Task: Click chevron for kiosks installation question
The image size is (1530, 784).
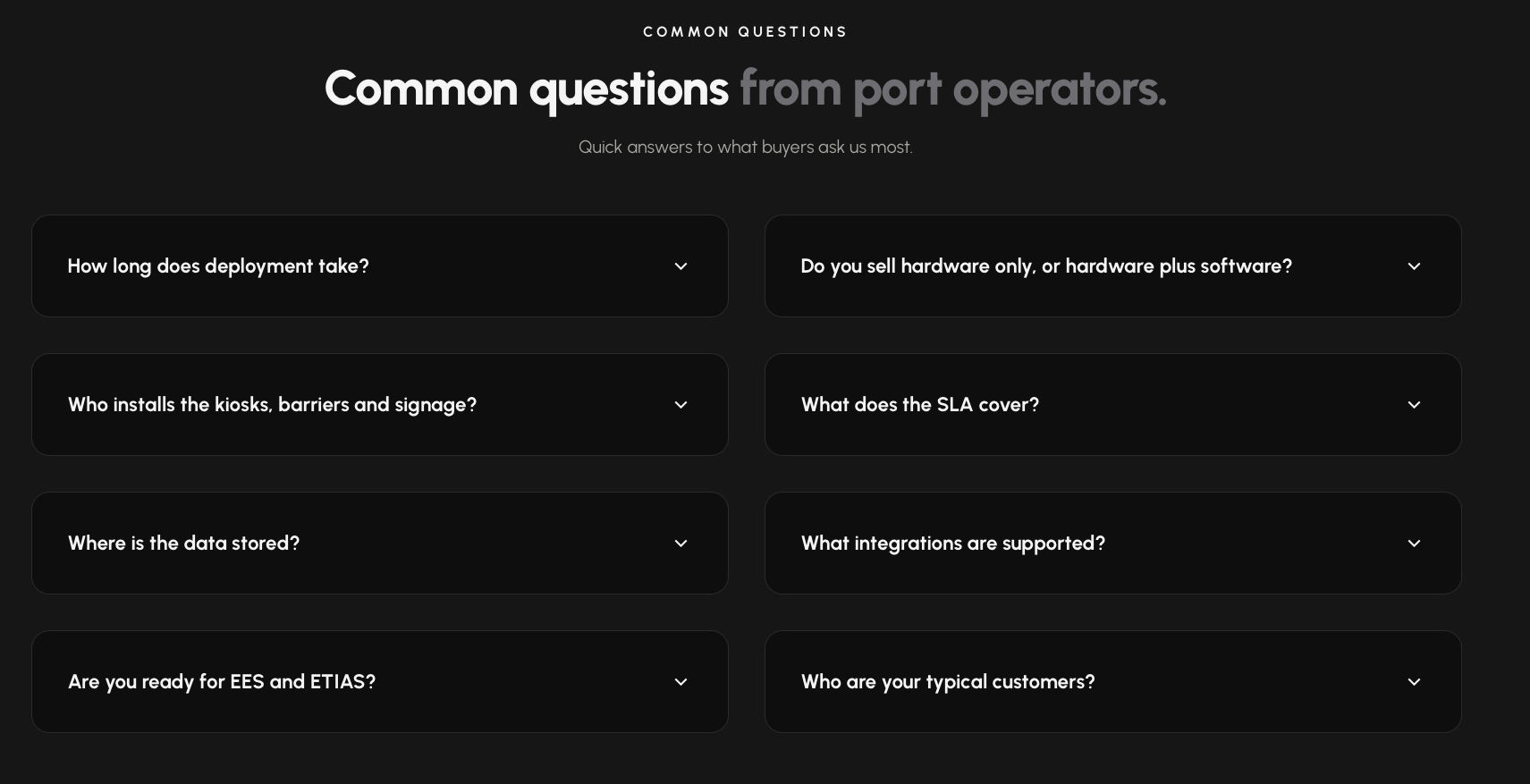Action: tap(680, 405)
